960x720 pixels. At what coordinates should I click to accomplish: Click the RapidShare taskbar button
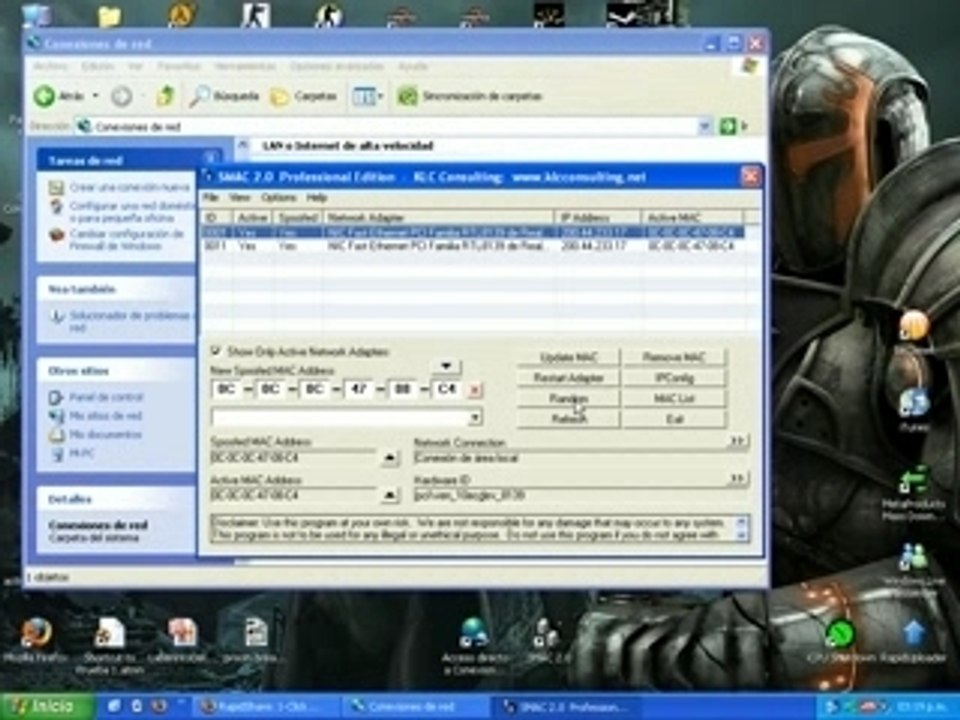click(266, 707)
